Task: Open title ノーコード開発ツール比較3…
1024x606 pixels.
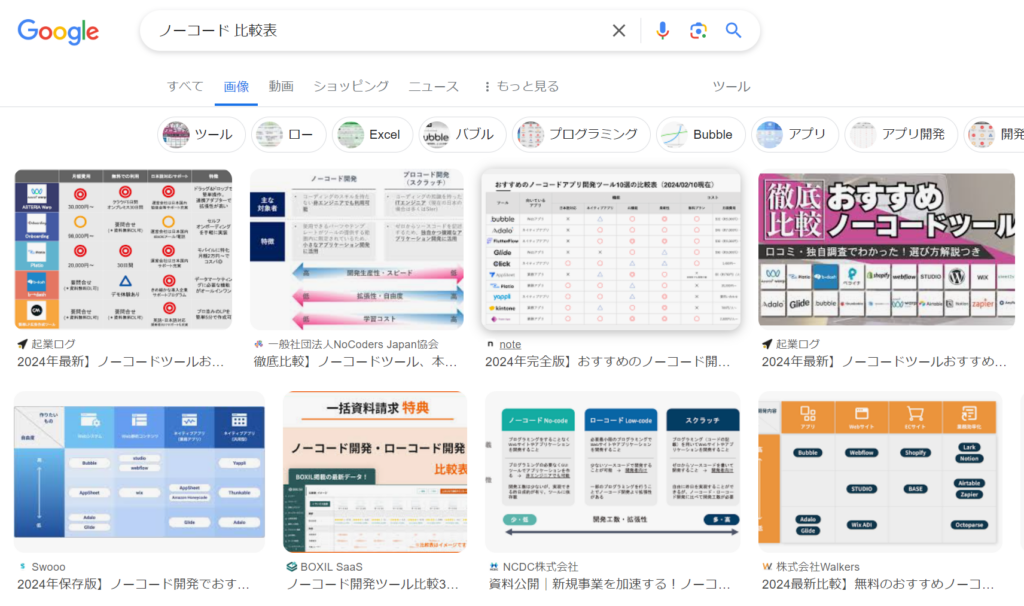Action: (x=372, y=584)
